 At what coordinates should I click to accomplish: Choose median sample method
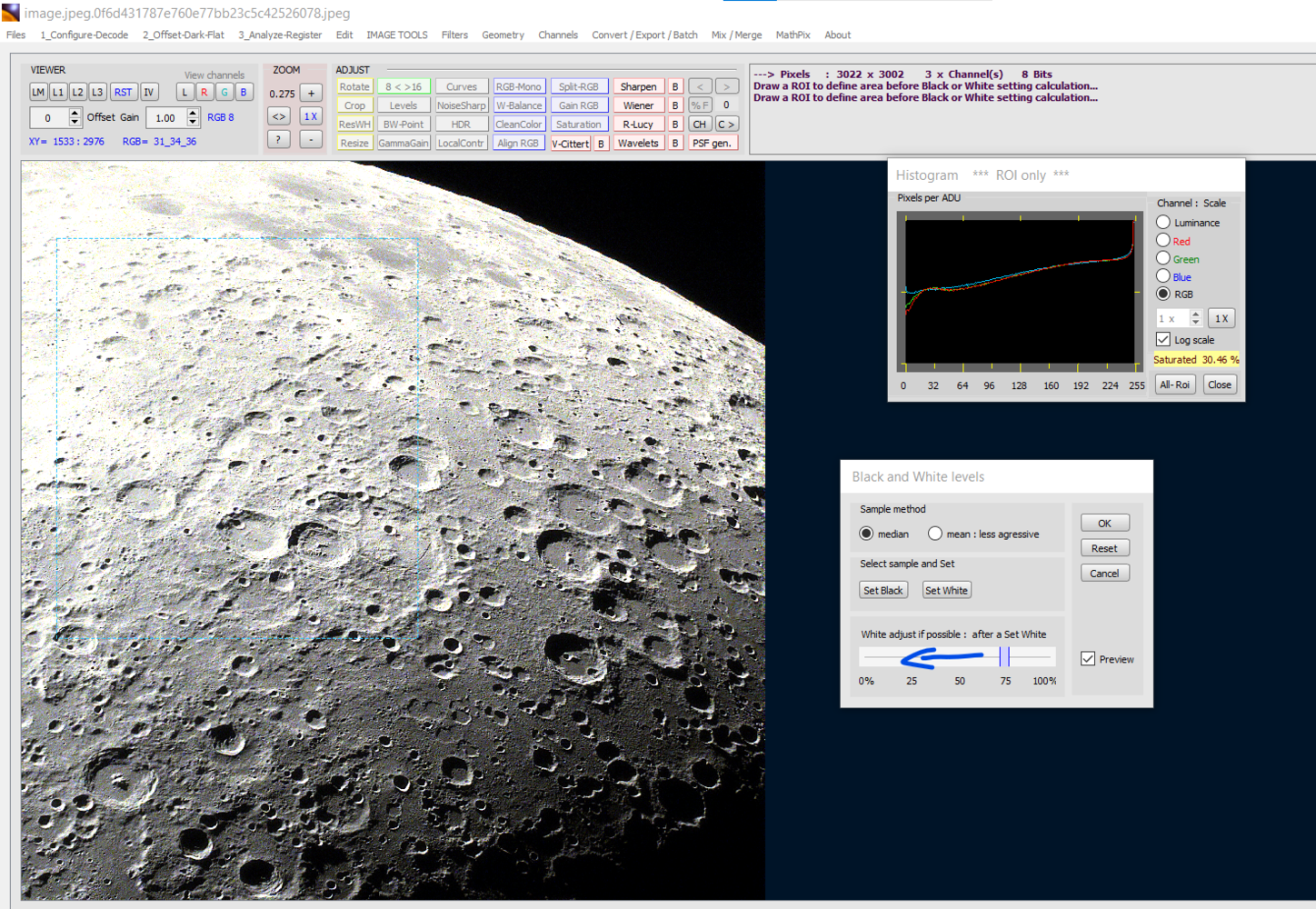click(866, 534)
